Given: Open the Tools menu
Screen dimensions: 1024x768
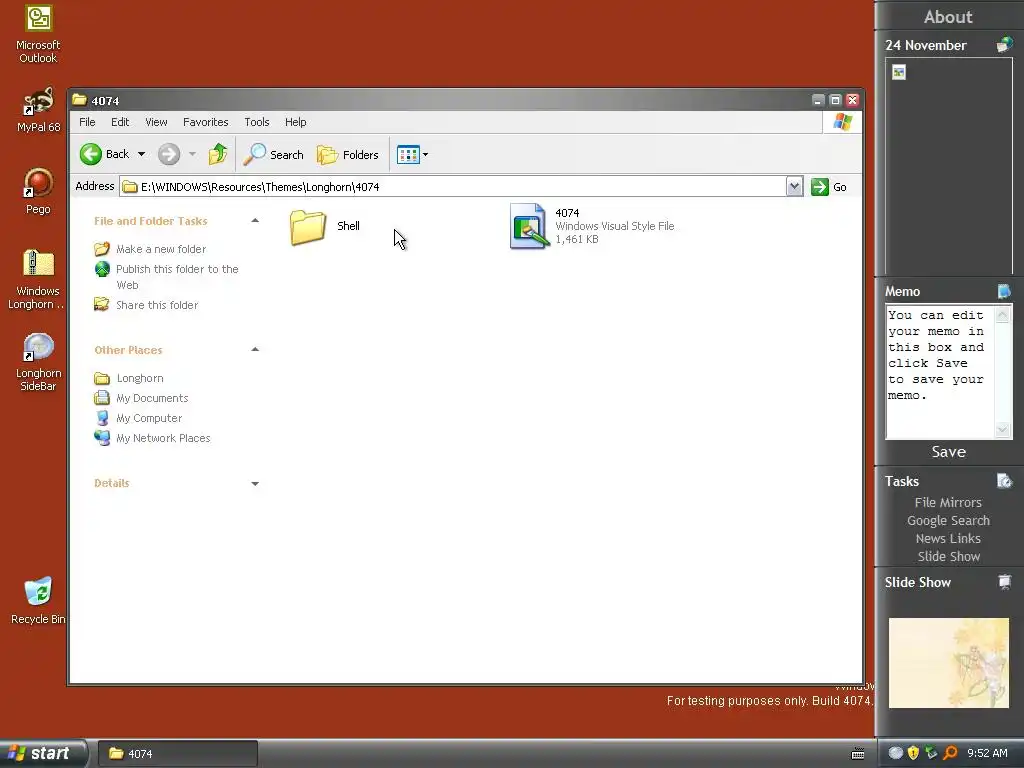Looking at the screenshot, I should coord(257,122).
